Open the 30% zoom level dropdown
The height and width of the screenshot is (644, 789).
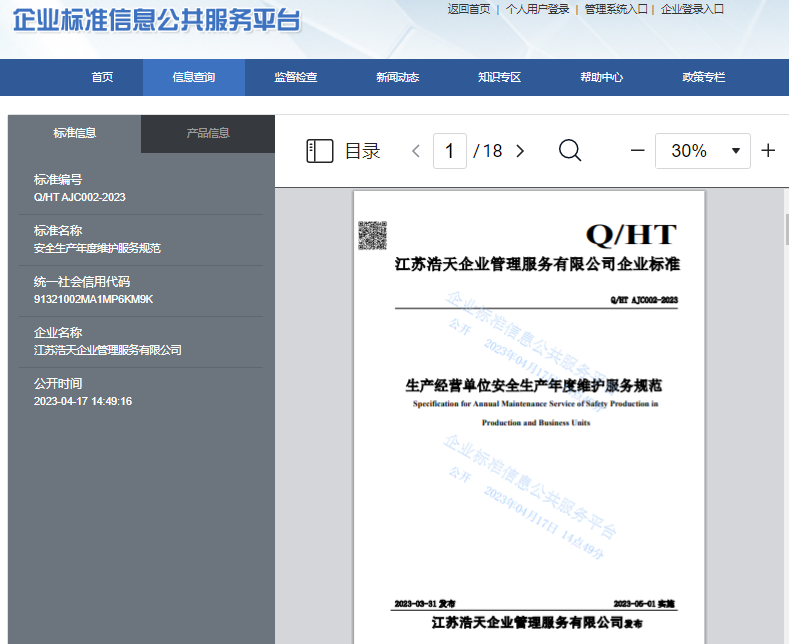tap(702, 151)
